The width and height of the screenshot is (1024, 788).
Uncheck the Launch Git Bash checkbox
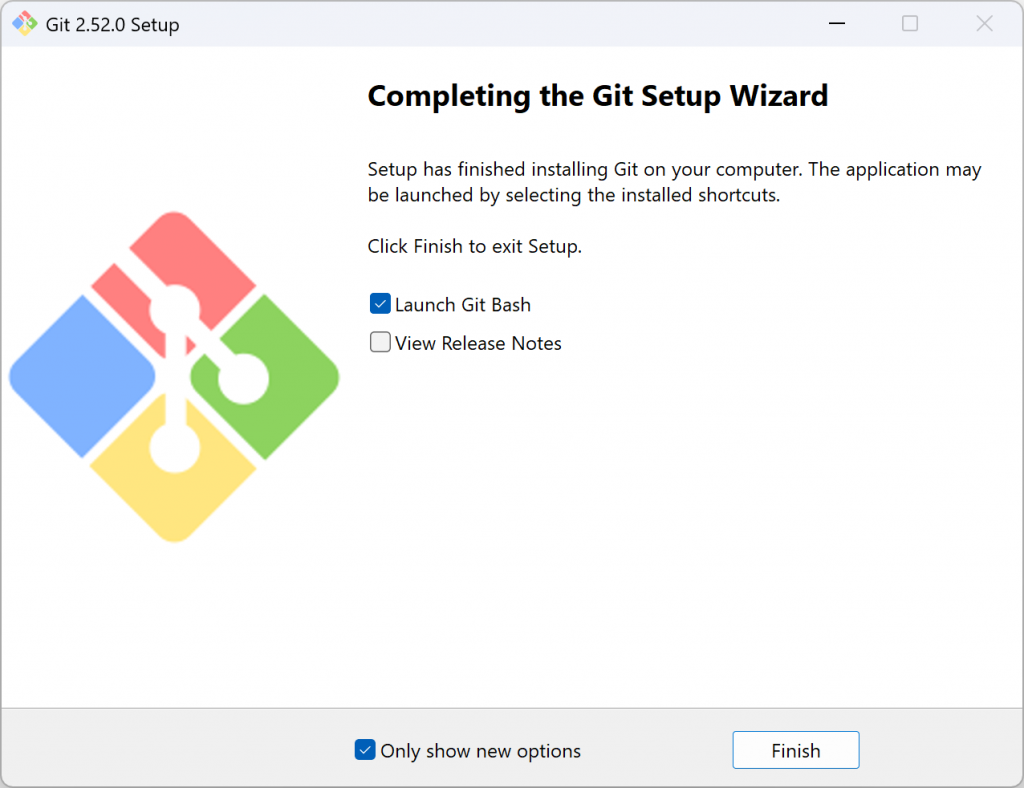[x=380, y=304]
